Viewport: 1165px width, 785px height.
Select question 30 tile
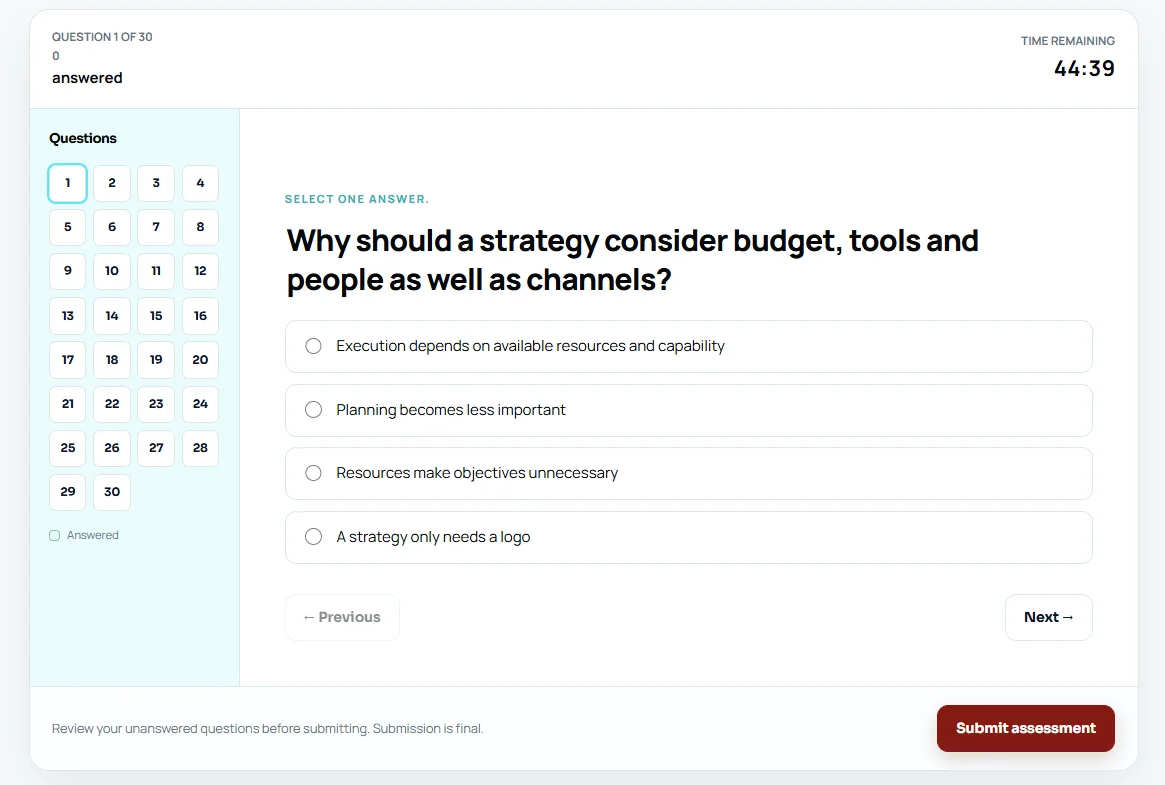(111, 492)
